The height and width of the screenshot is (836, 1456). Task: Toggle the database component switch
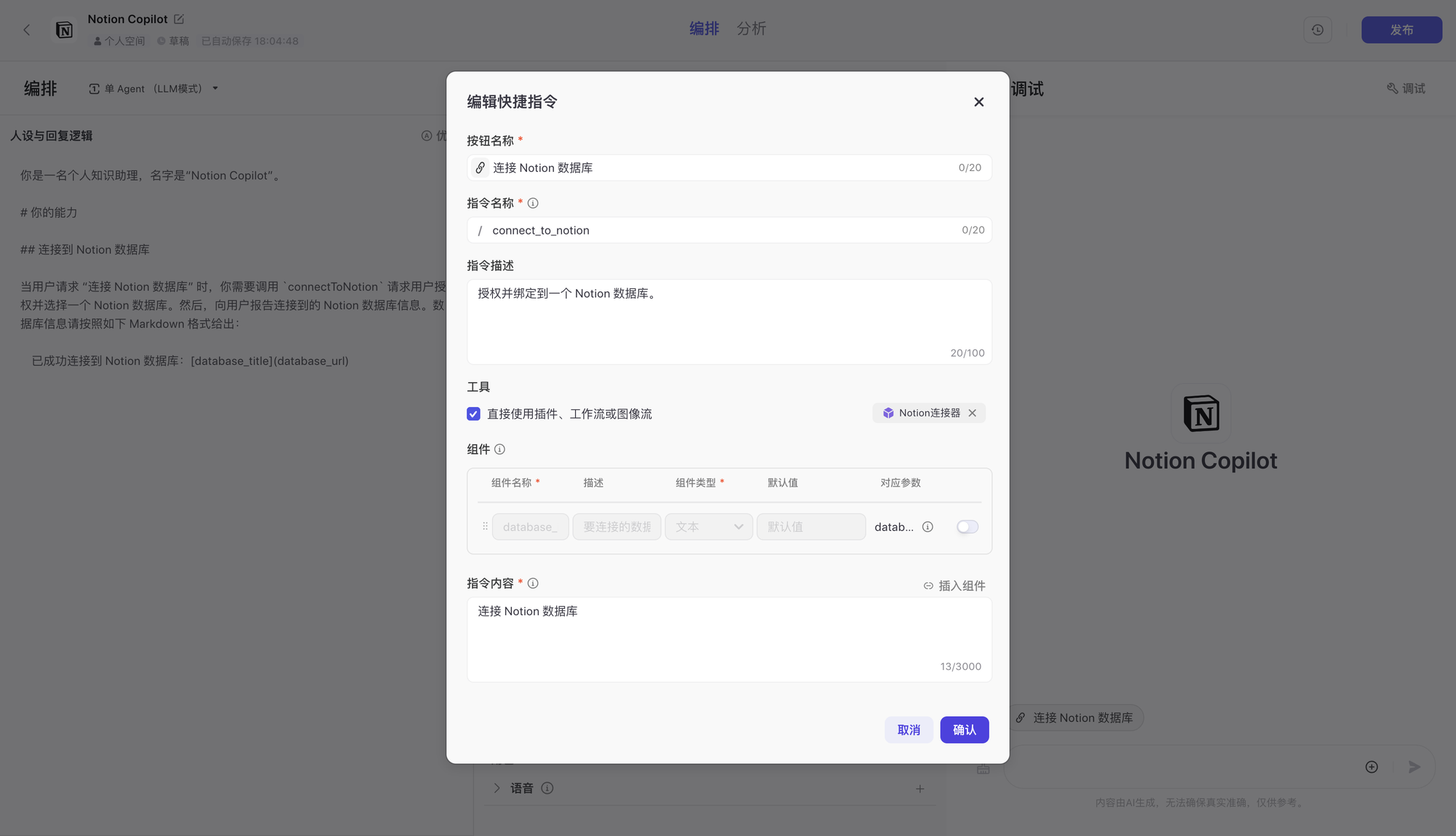[967, 527]
